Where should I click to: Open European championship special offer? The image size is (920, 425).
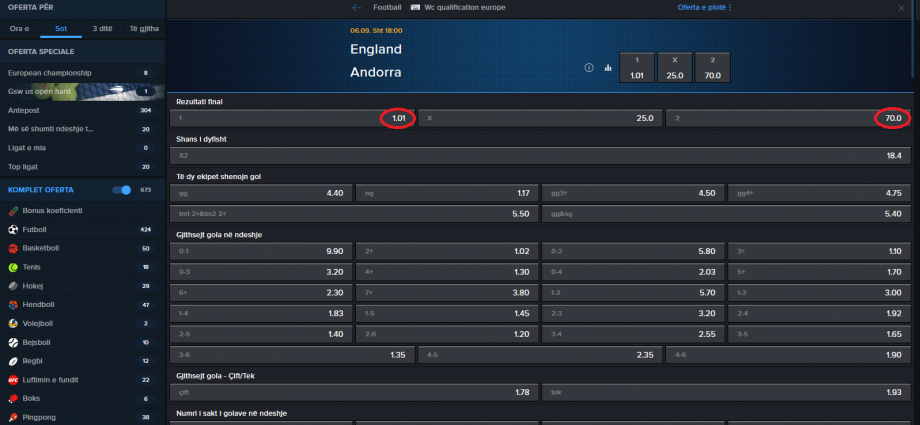(82, 73)
